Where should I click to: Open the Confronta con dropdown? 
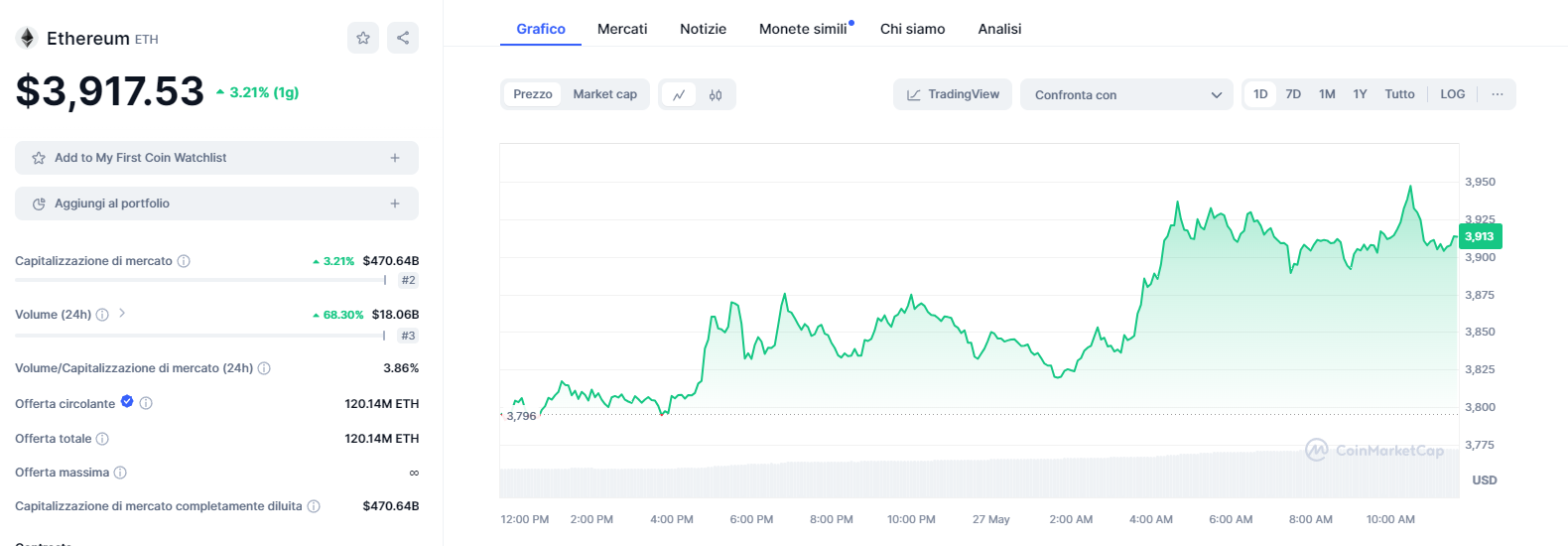1126,95
